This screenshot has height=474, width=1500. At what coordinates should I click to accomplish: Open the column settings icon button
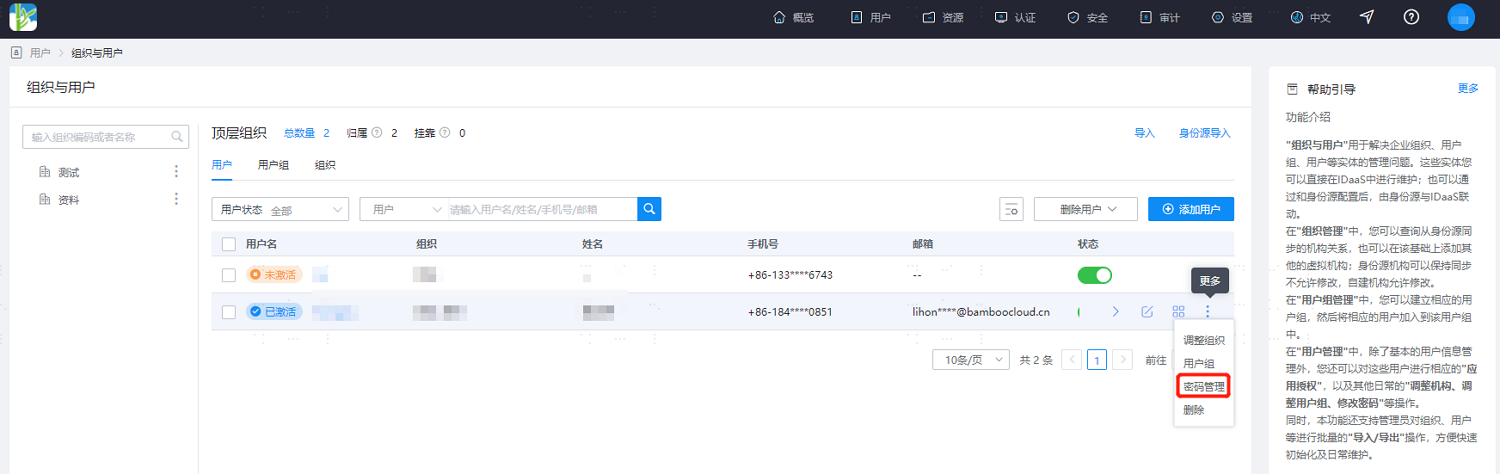click(1011, 209)
